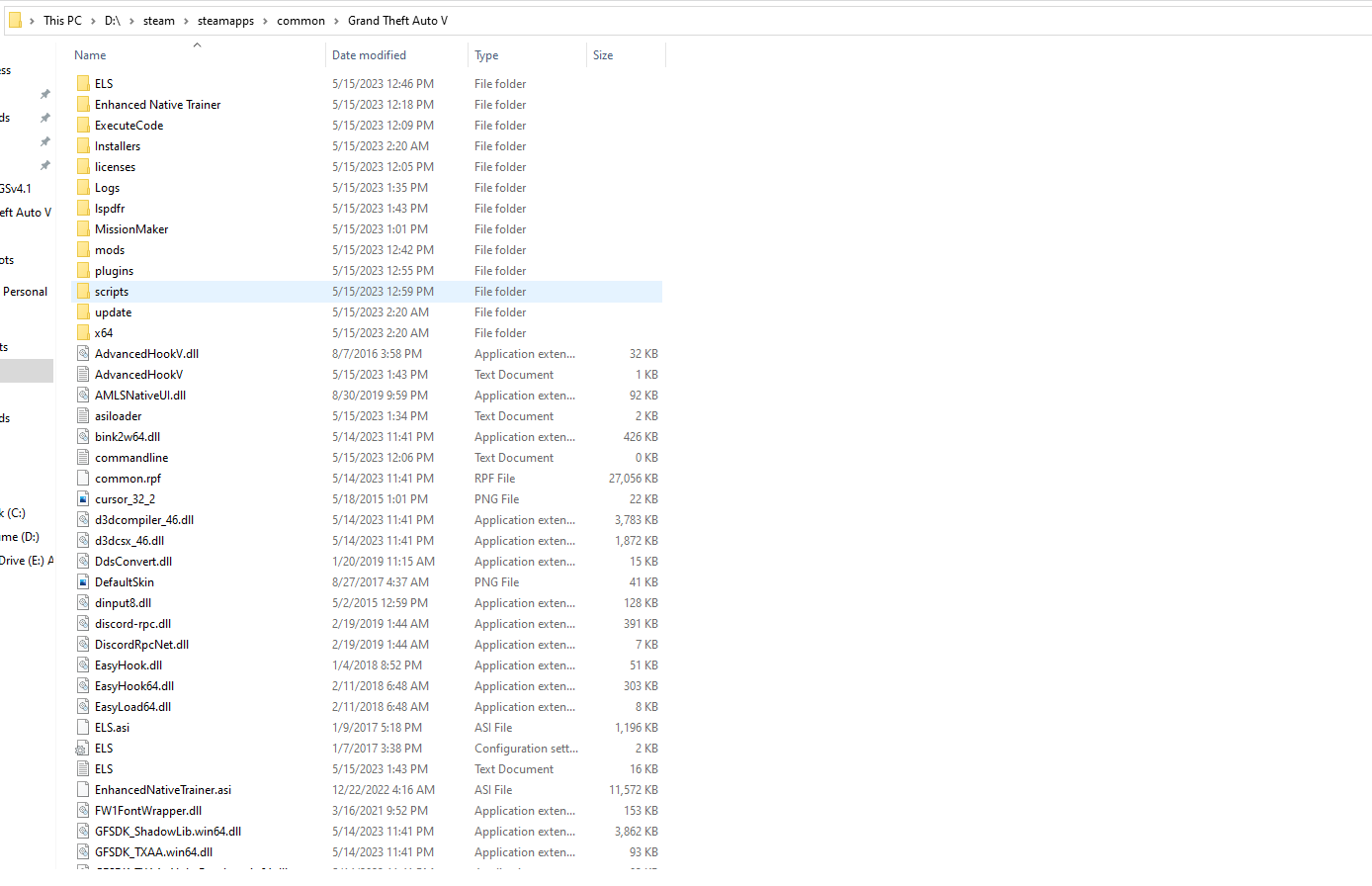Select the EnhancedNativeTrainer.asi file icon
1372x886 pixels.
pos(83,790)
